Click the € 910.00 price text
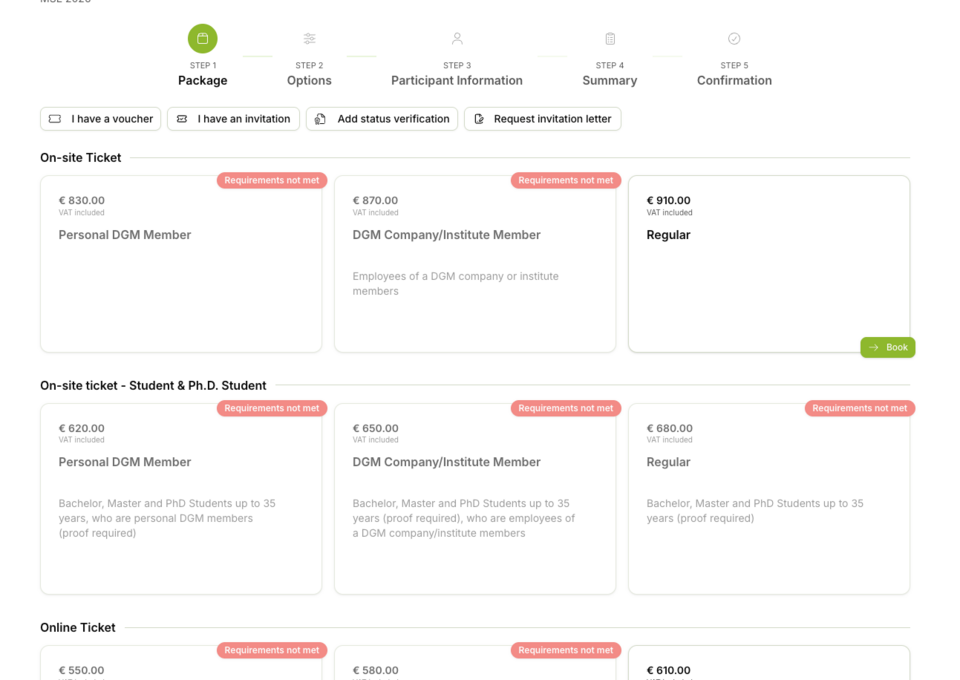The height and width of the screenshot is (680, 960). (x=669, y=200)
